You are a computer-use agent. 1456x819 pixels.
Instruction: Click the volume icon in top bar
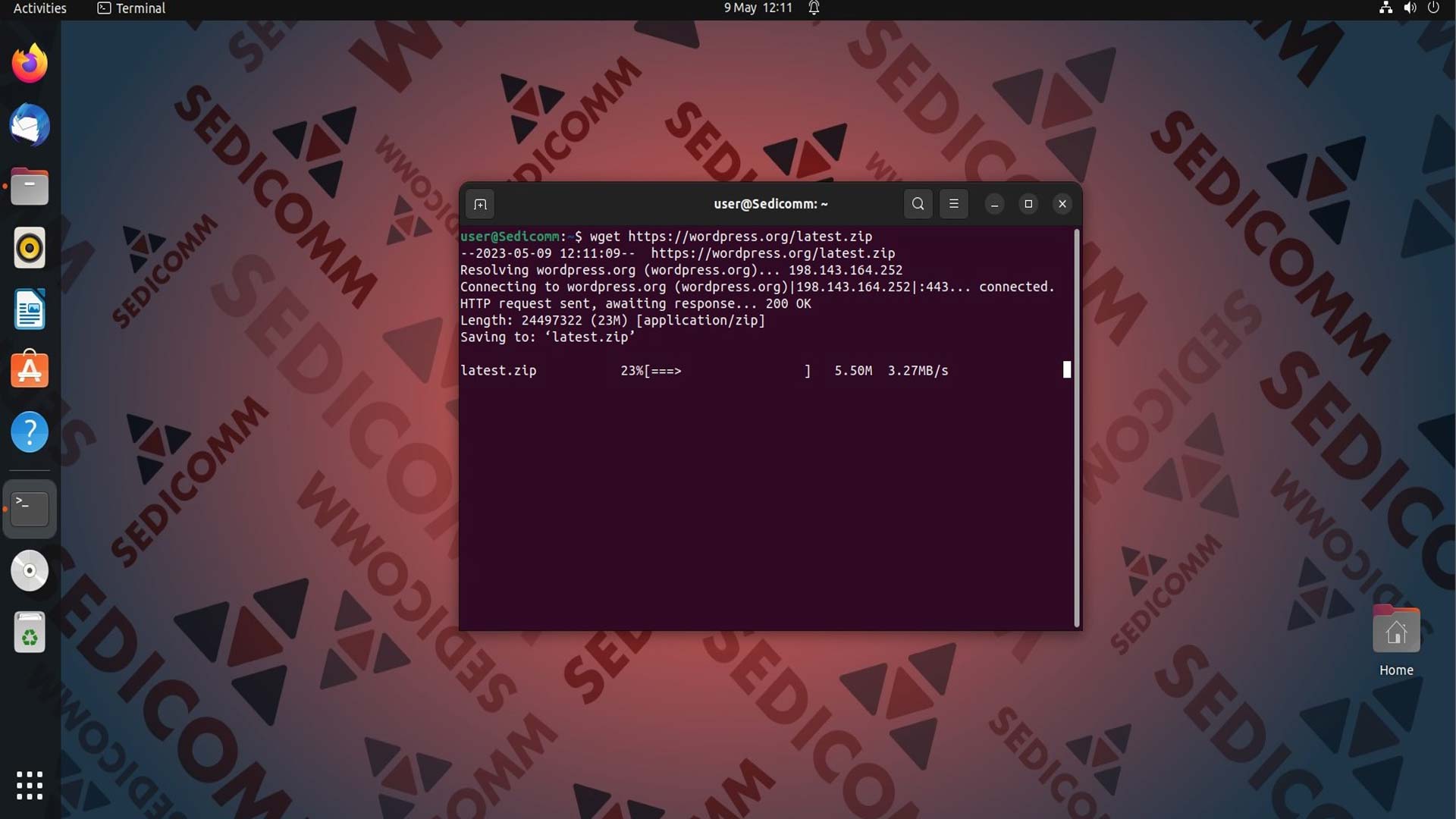click(1410, 8)
